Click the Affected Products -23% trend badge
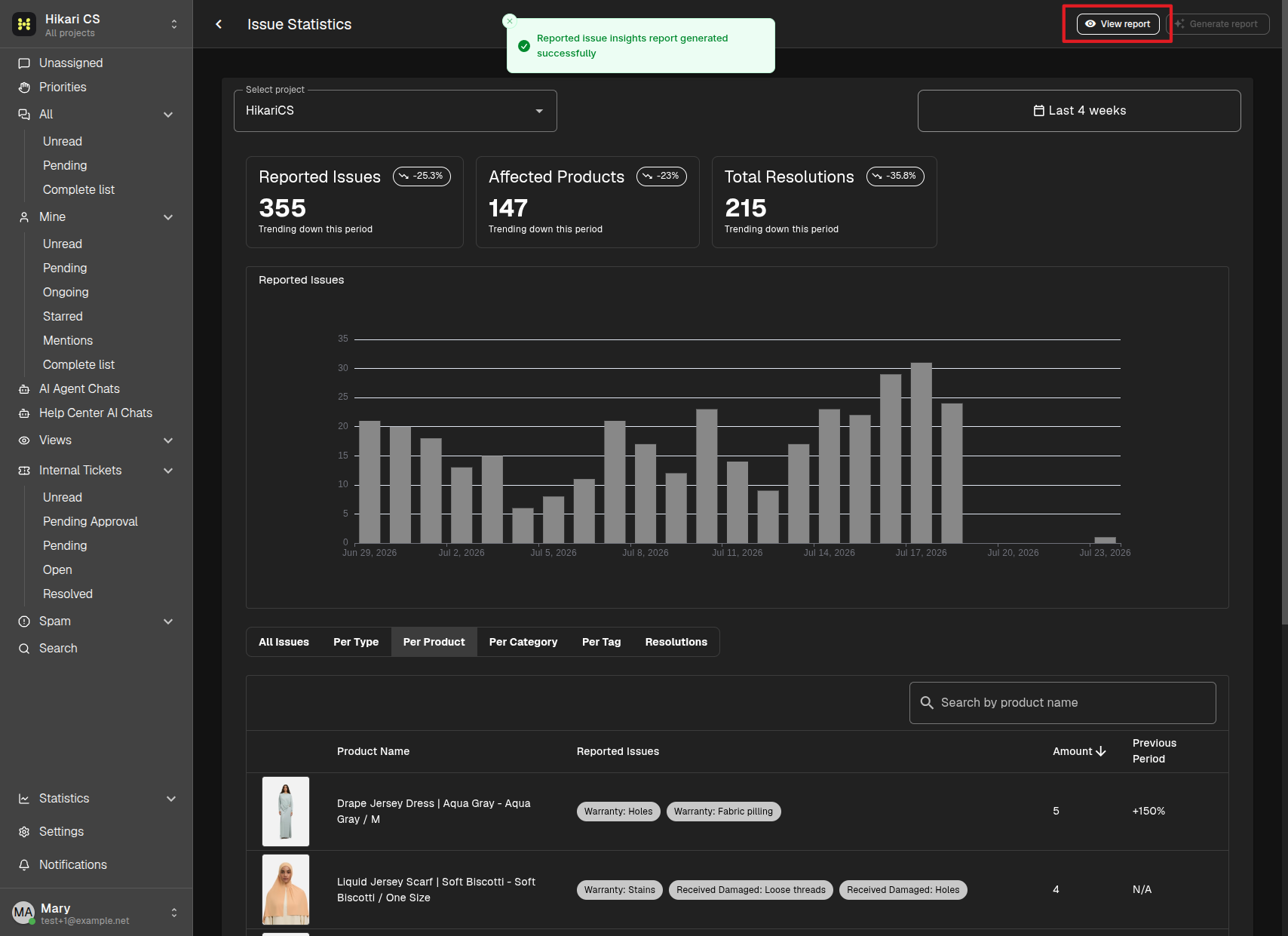Screen dimensions: 1288x936 (x=661, y=176)
